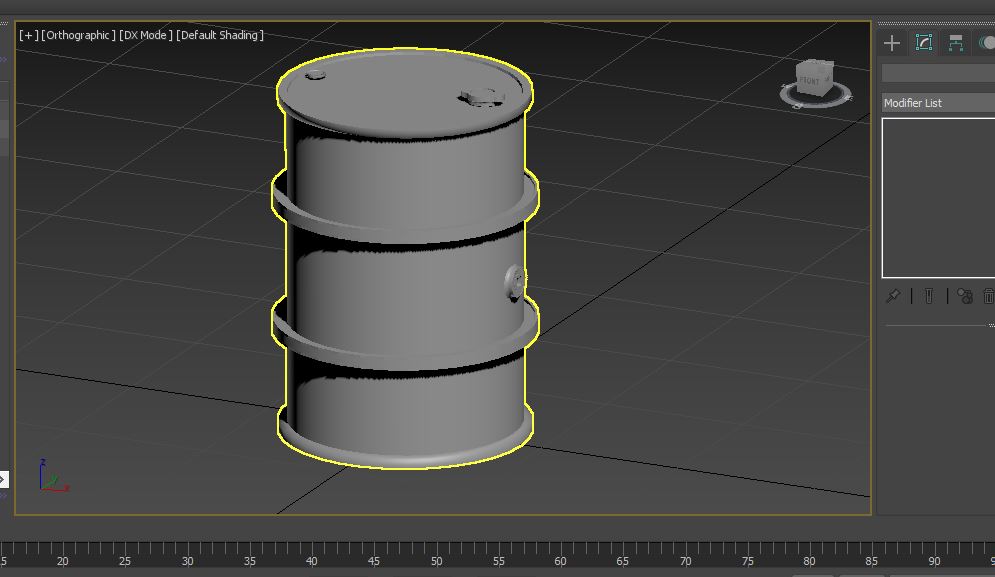The width and height of the screenshot is (995, 577).
Task: Toggle Show End Result button
Action: coord(929,296)
